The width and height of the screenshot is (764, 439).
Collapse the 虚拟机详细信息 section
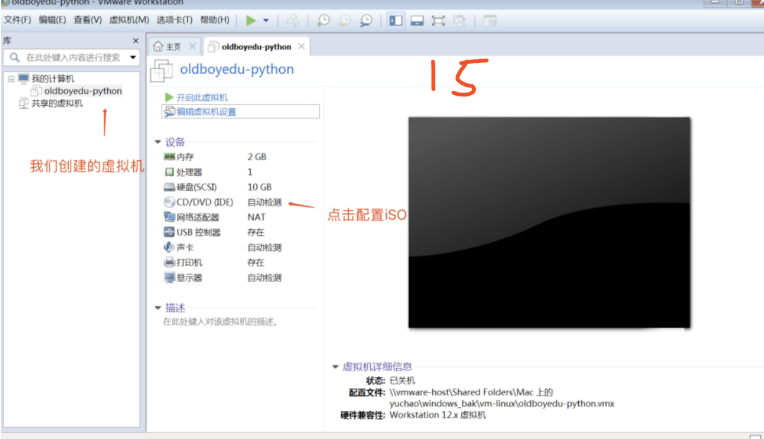[x=335, y=366]
